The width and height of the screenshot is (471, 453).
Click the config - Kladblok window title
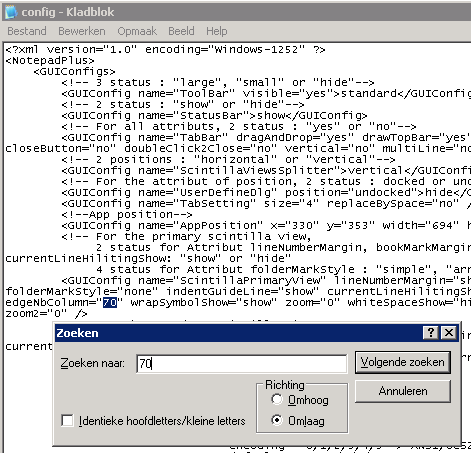point(68,12)
